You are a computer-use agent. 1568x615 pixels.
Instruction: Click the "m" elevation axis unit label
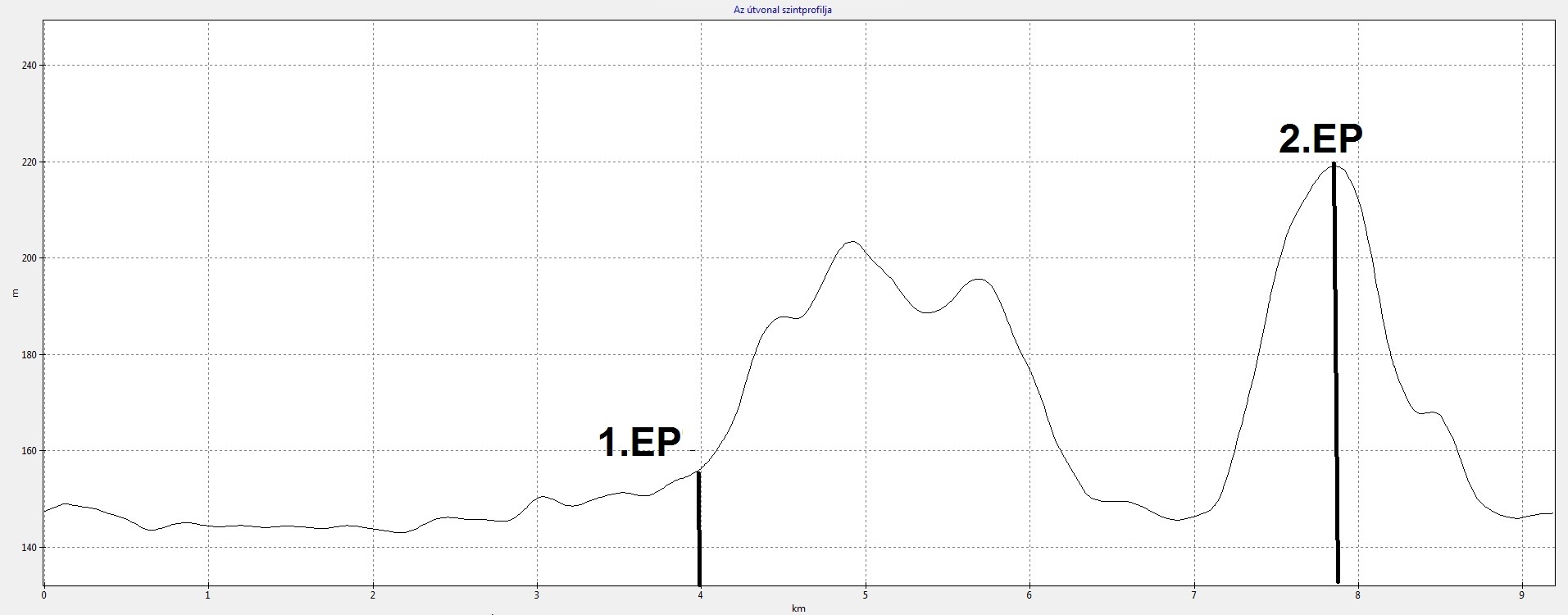point(14,293)
